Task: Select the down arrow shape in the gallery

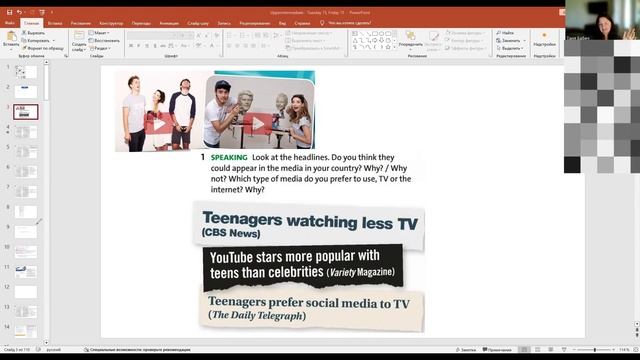Action: click(381, 40)
